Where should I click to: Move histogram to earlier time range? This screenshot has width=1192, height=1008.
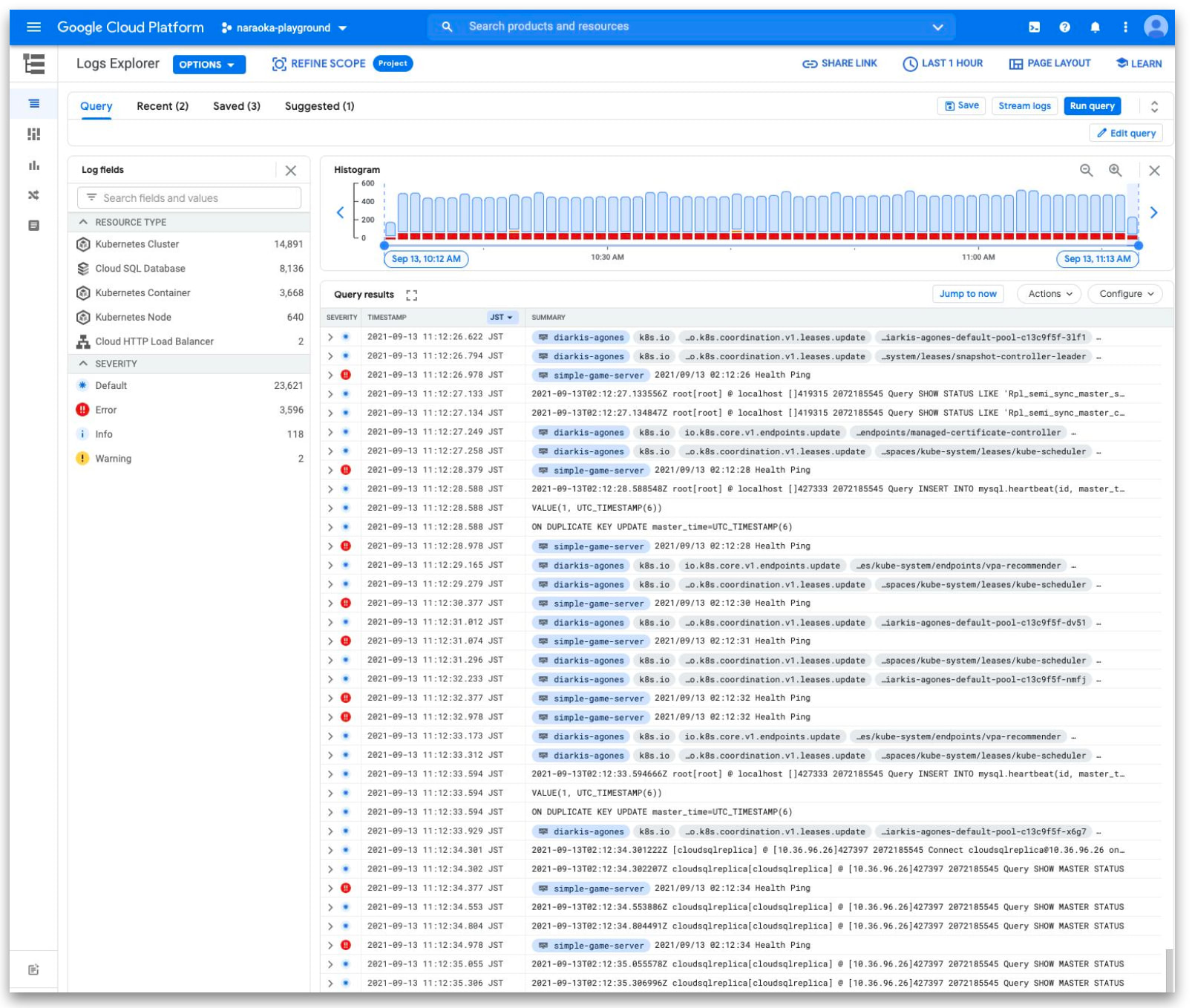point(340,213)
